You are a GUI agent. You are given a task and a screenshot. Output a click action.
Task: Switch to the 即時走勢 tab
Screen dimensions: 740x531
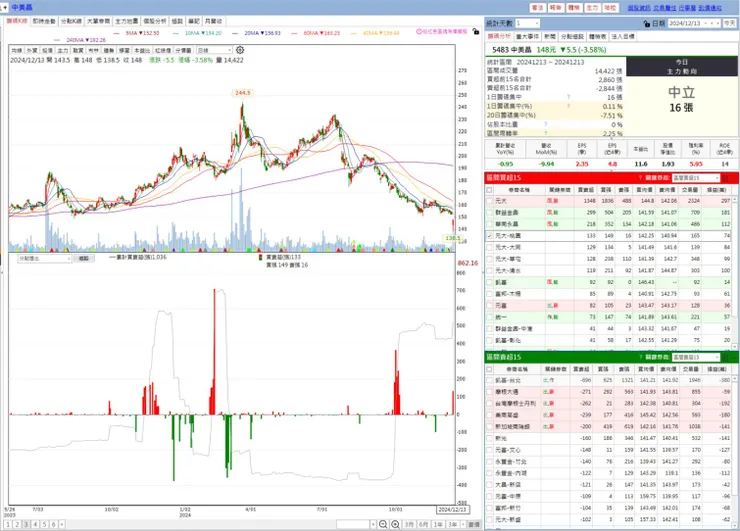coord(44,21)
